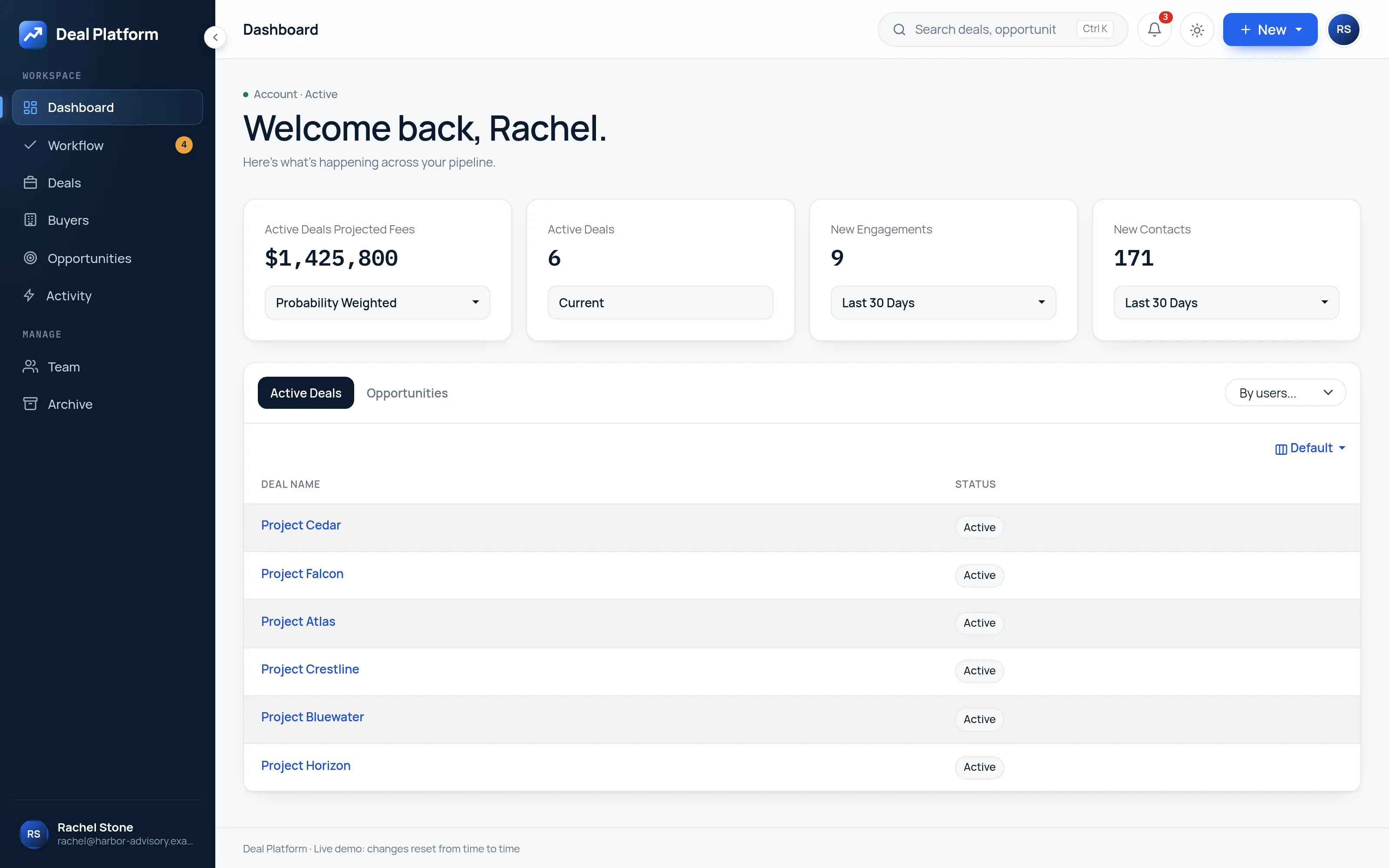The image size is (1389, 868).
Task: Open the Project Horizon deal link
Action: click(305, 765)
